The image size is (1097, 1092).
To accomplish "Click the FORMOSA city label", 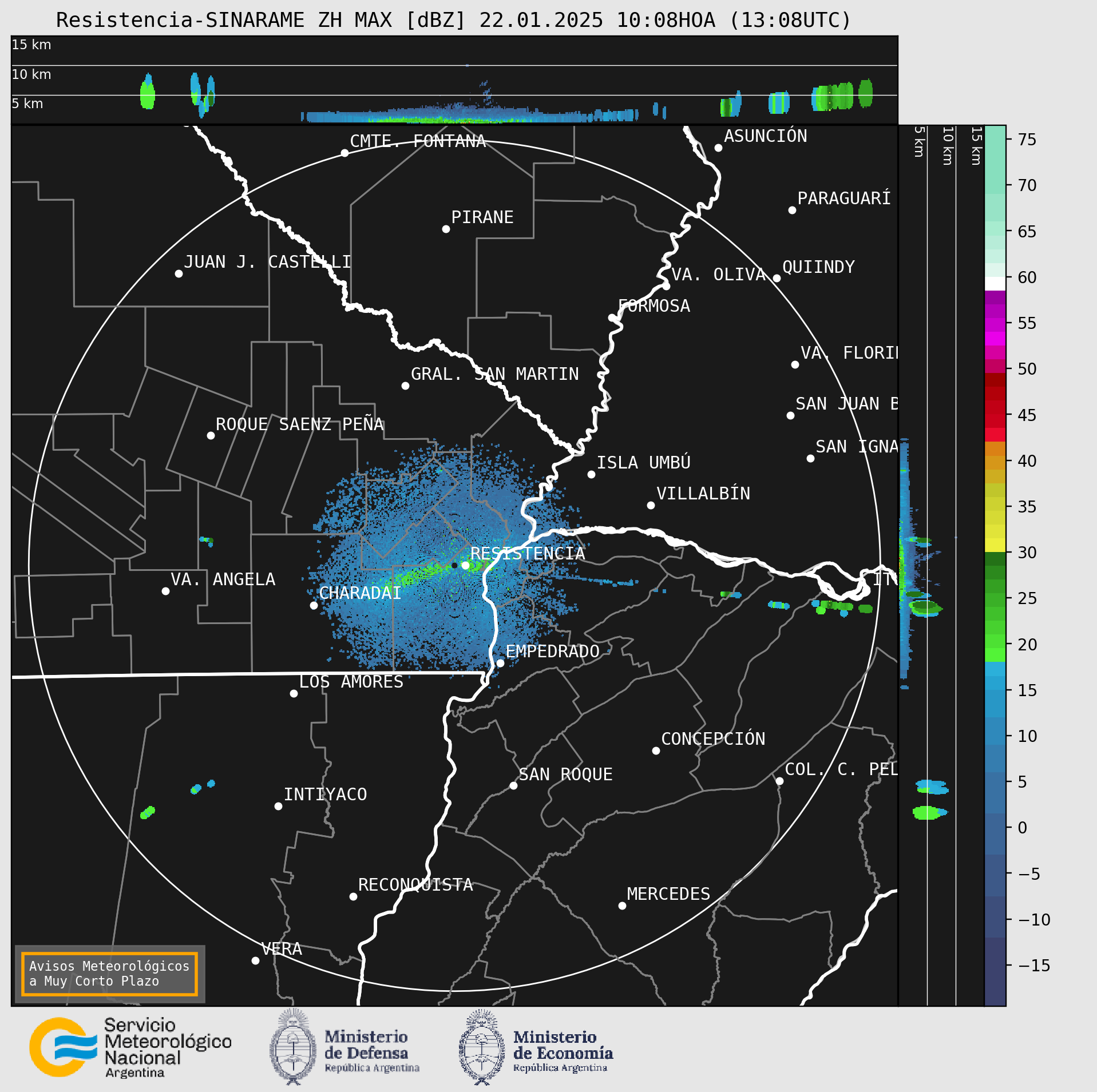I will (654, 306).
